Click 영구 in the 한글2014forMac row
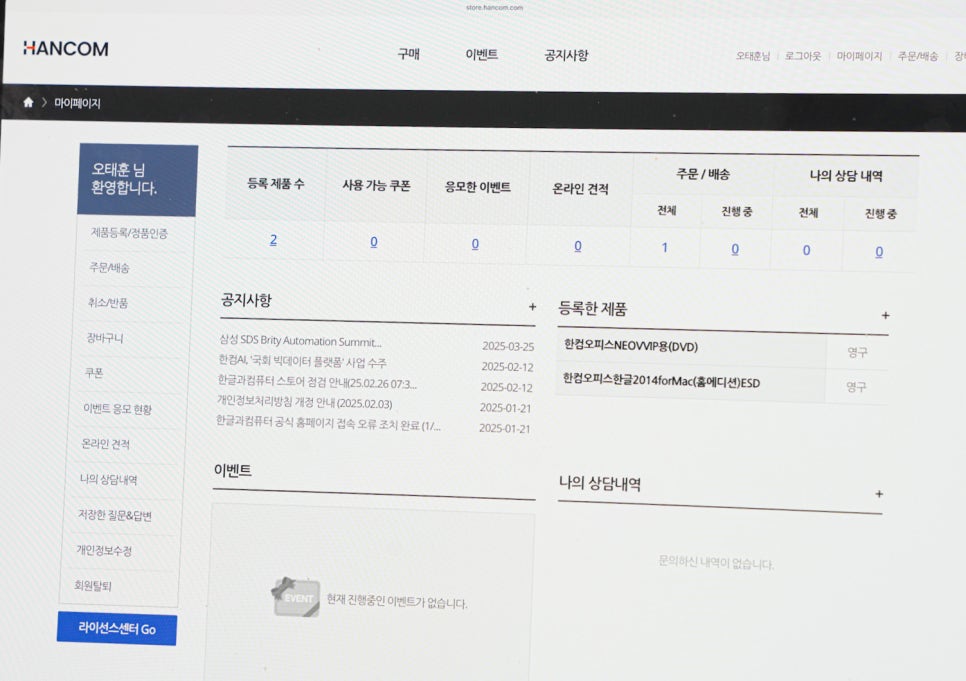The height and width of the screenshot is (681, 966). point(856,386)
